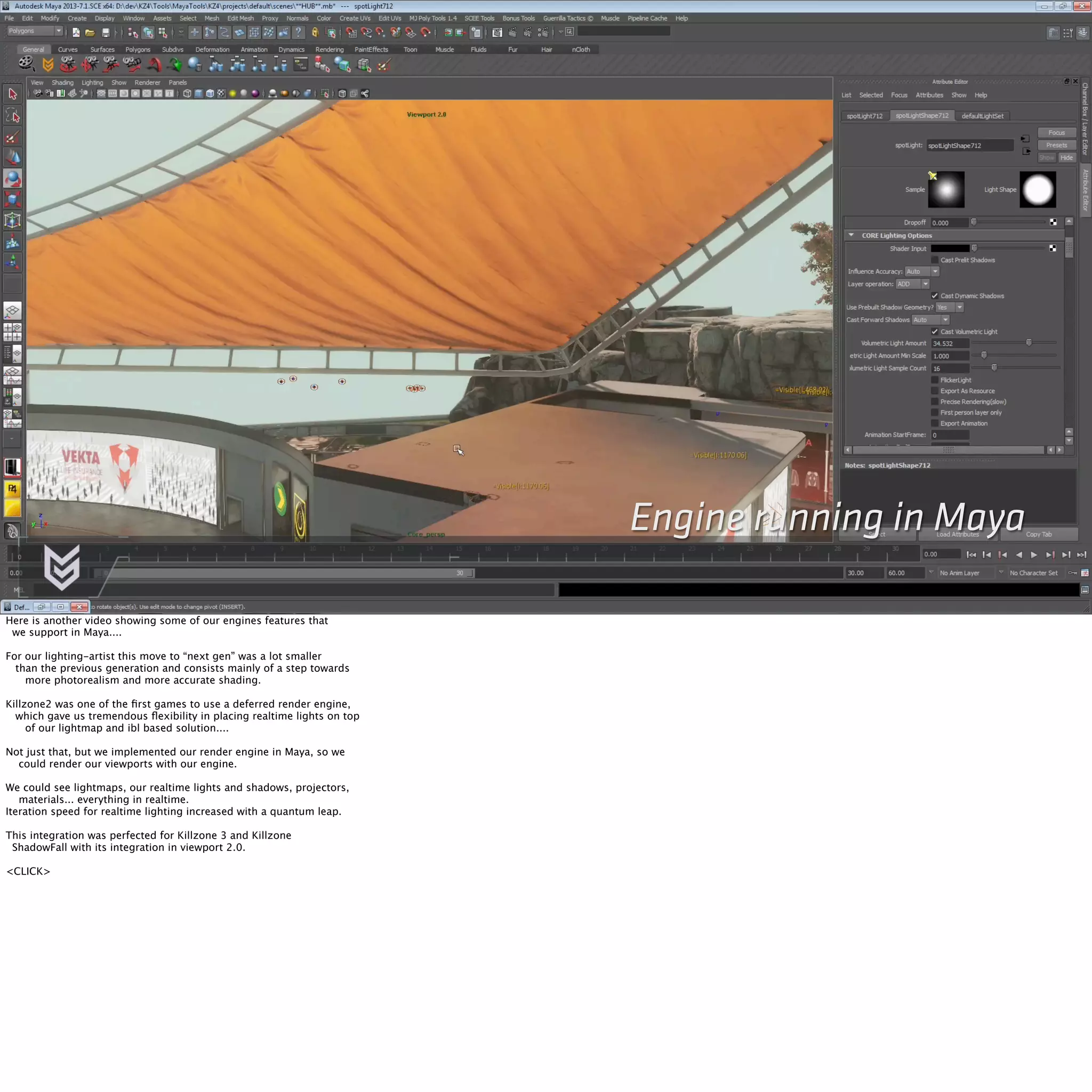This screenshot has width=1092, height=1092.
Task: Check Export As Resource
Action: pos(934,391)
